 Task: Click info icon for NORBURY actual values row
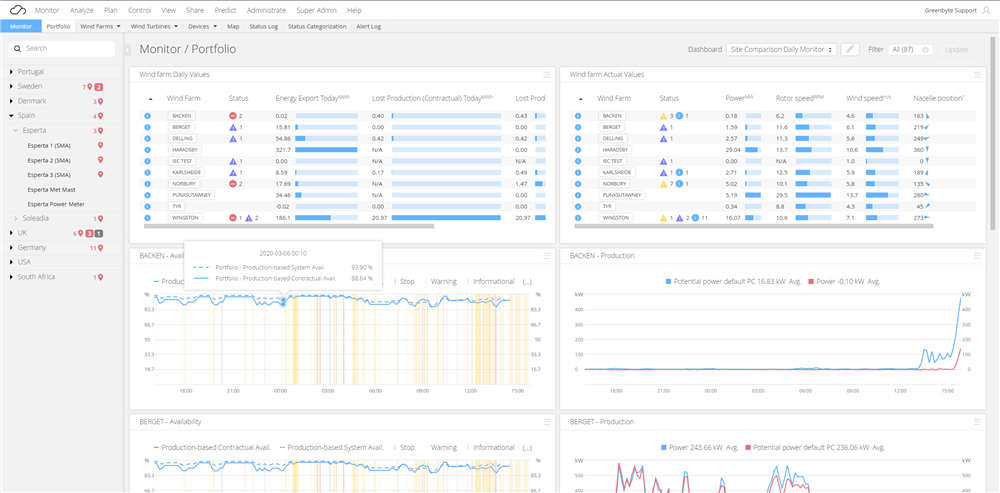coord(578,184)
